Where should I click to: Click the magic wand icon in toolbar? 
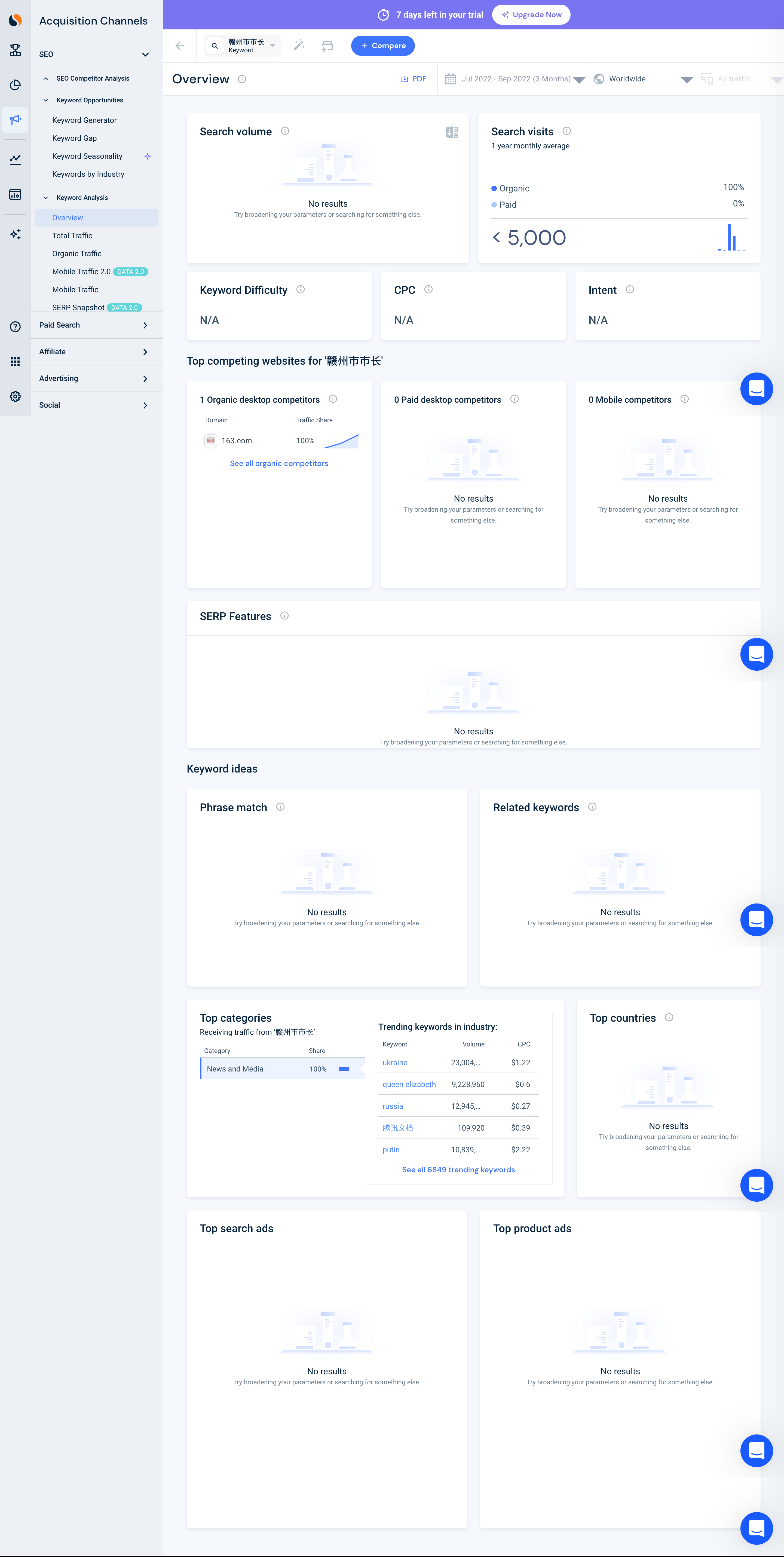[x=299, y=45]
